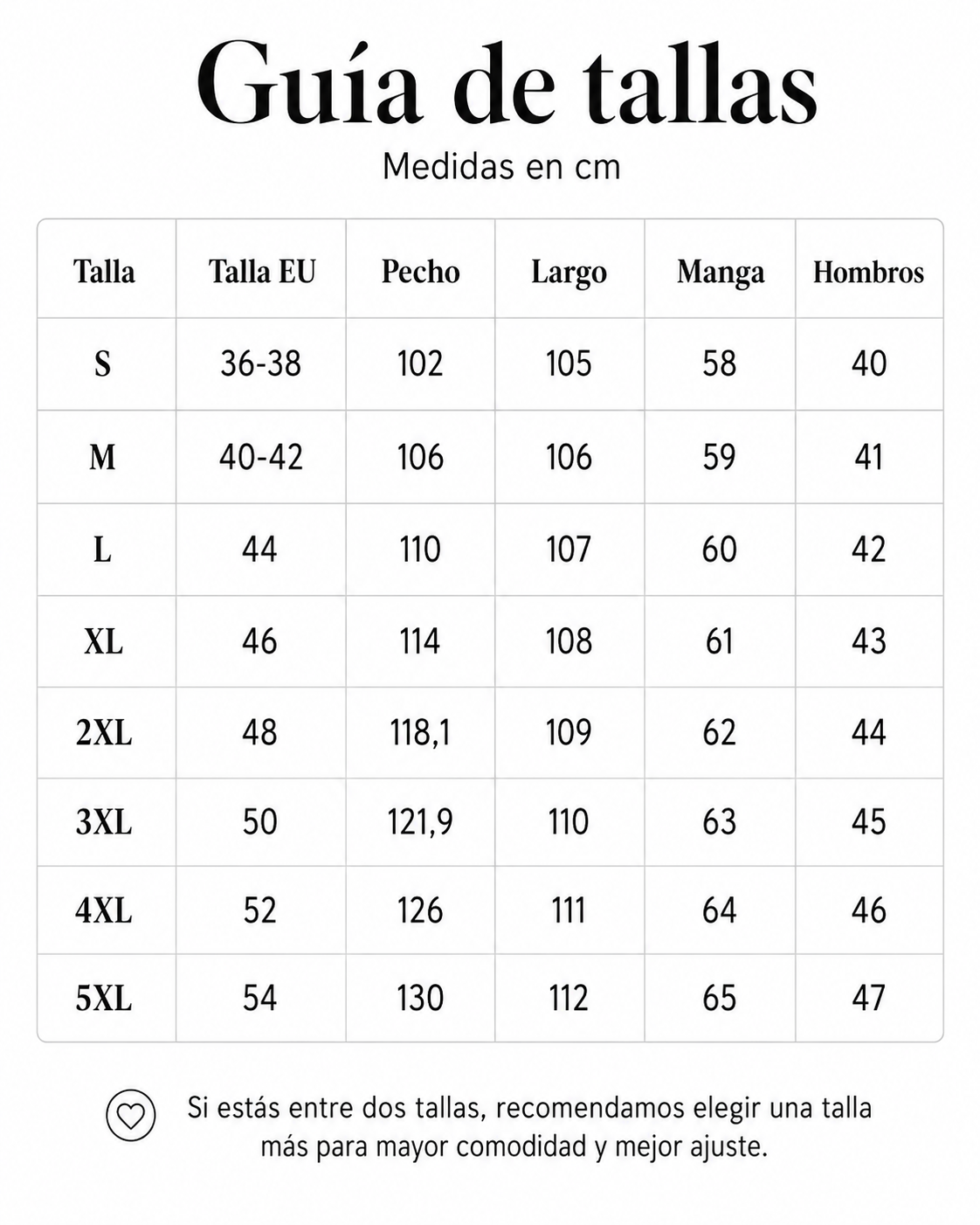Select the 5XL size row label
This screenshot has height=1225, width=980.
(x=104, y=998)
